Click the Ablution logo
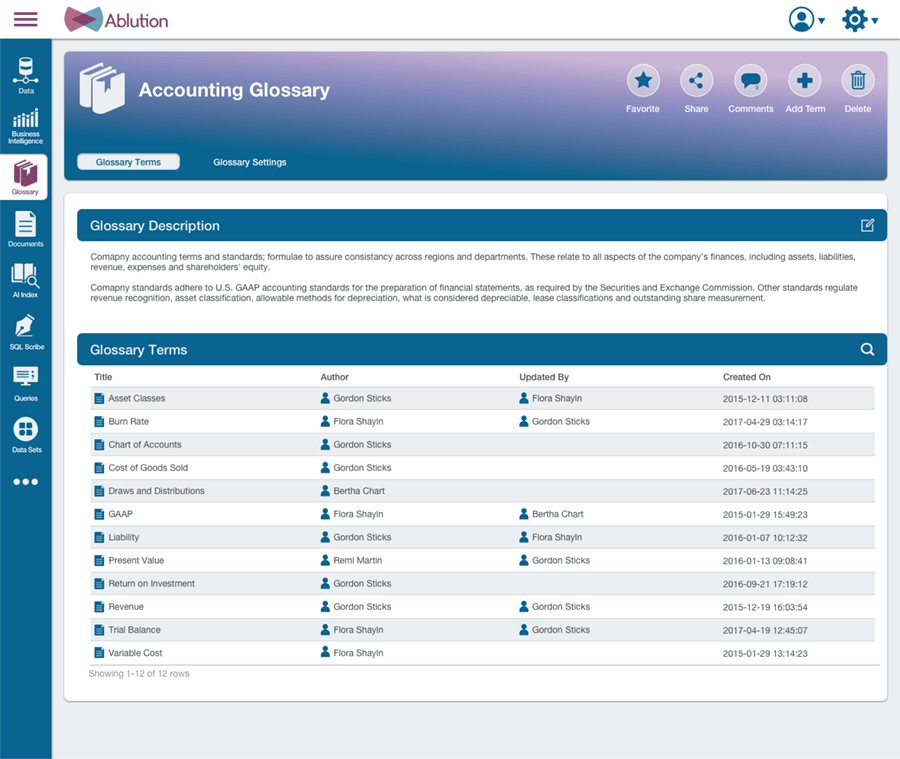Viewport: 900px width, 759px height. tap(116, 20)
